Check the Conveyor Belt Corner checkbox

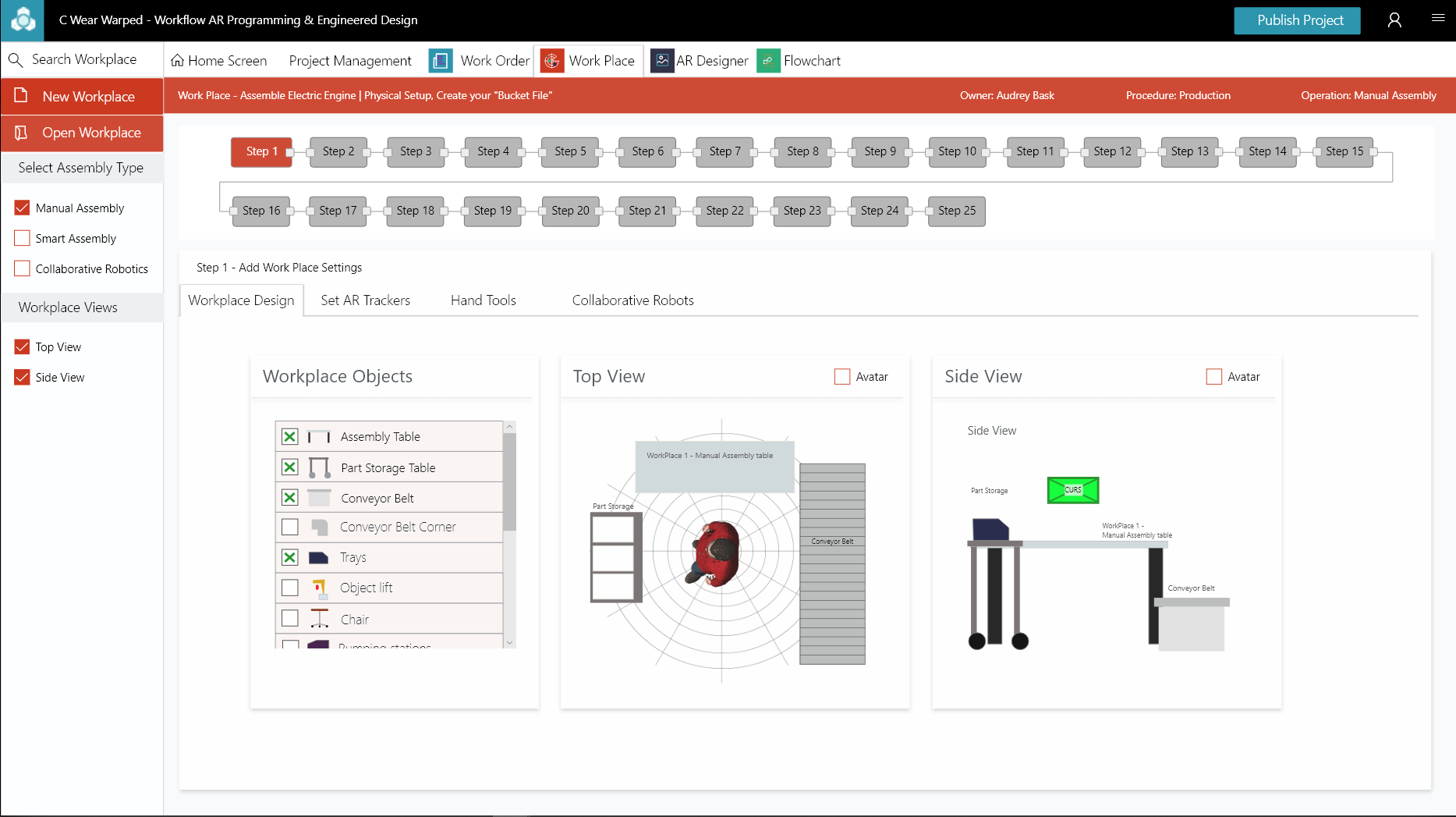pyautogui.click(x=289, y=527)
